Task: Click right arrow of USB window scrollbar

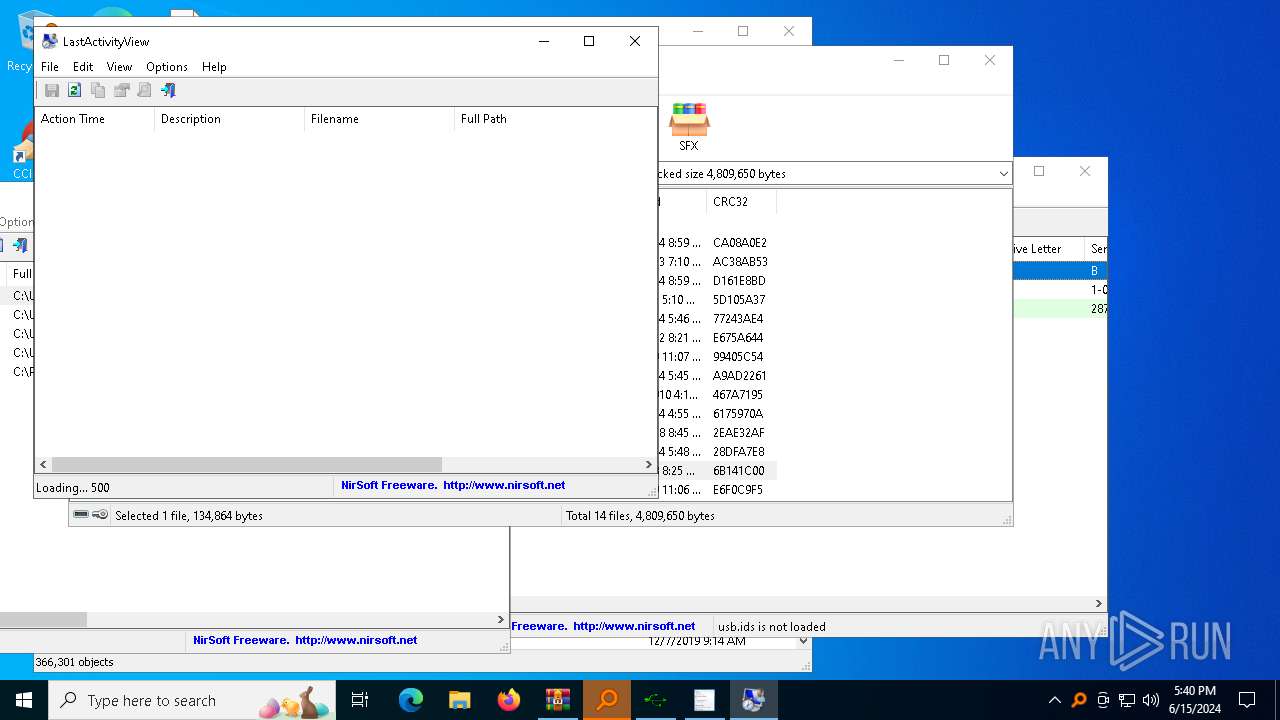Action: [1099, 604]
